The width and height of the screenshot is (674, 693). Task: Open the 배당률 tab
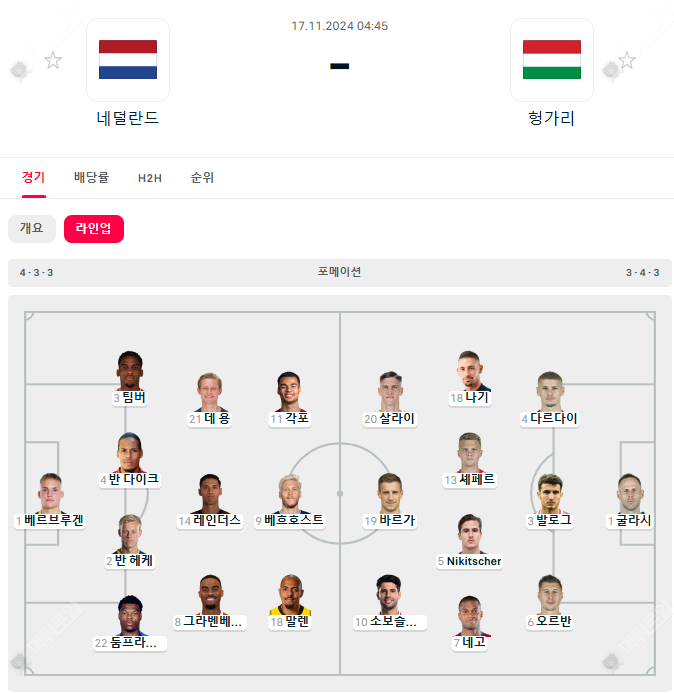click(x=91, y=178)
